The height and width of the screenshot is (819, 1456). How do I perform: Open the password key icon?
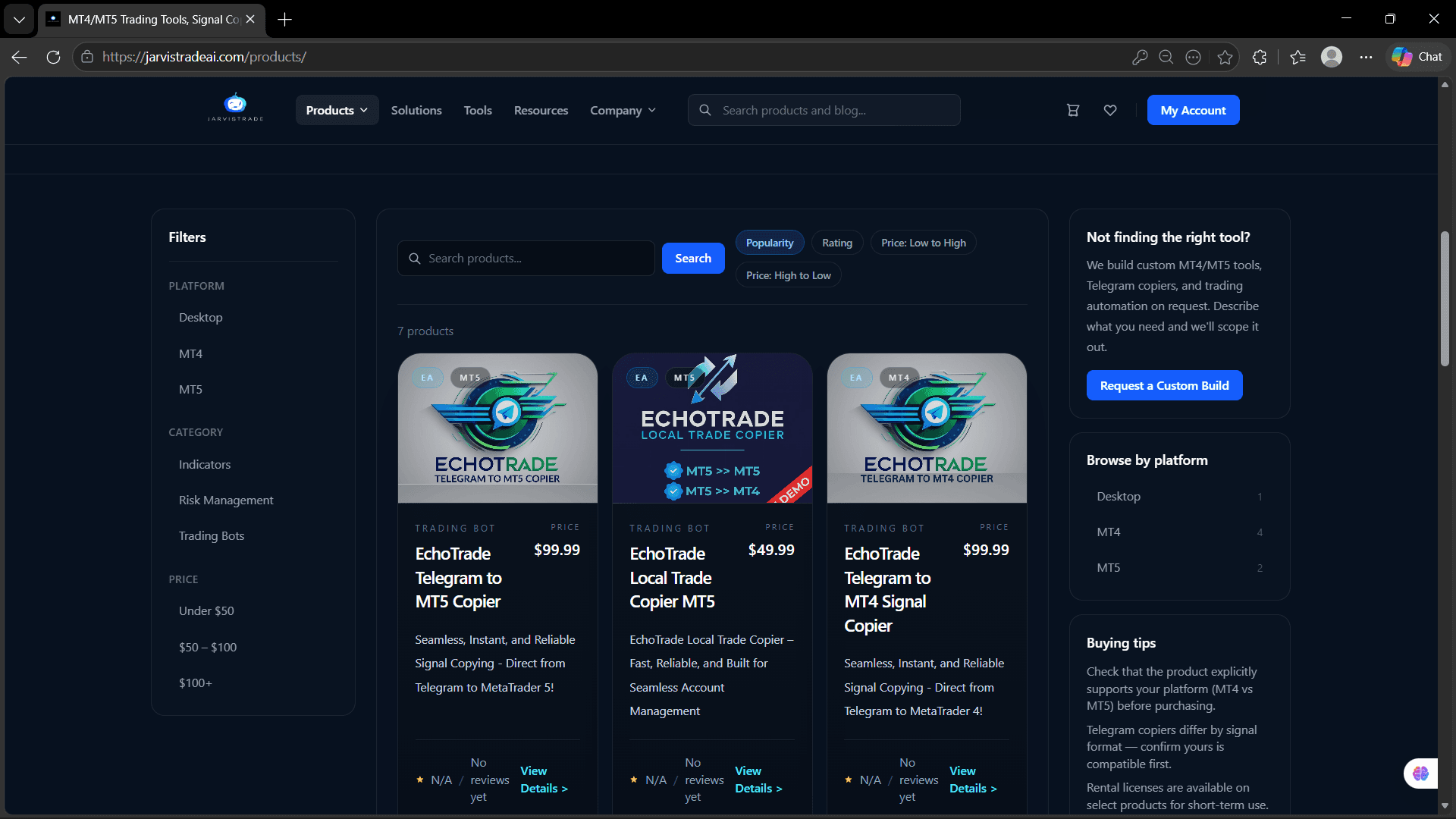[x=1139, y=57]
